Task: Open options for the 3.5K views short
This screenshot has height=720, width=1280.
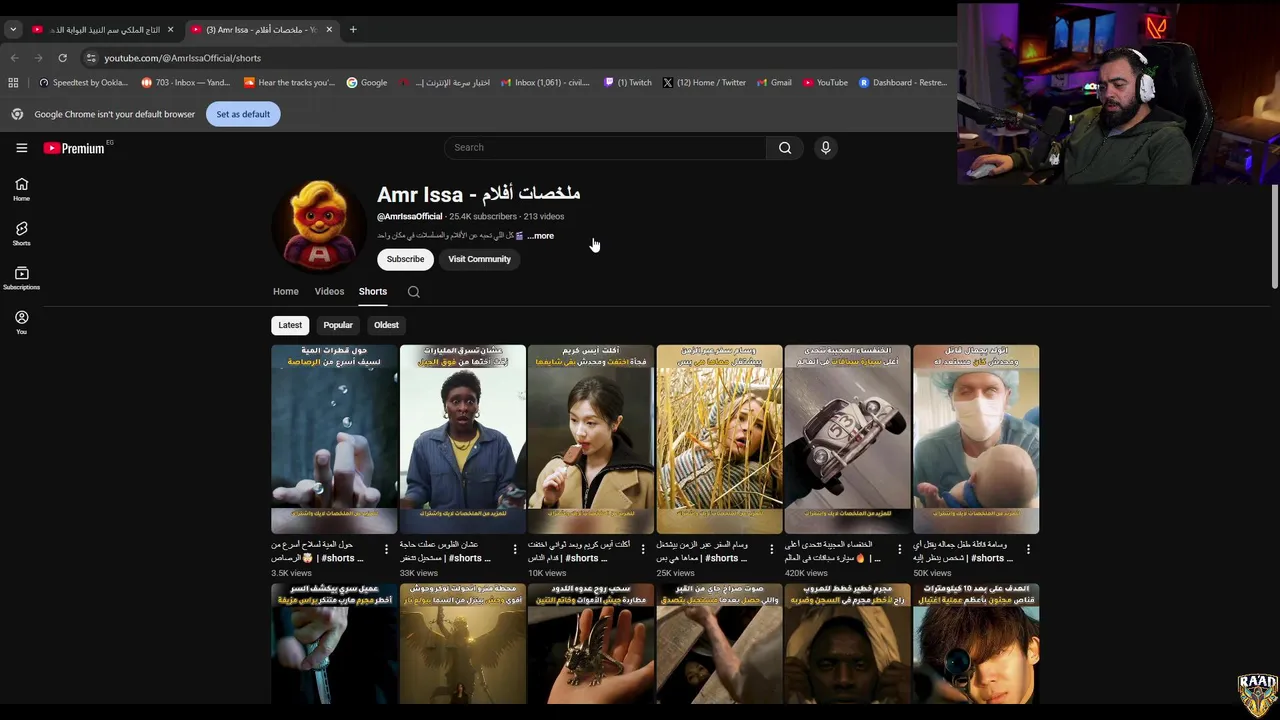Action: [387, 549]
